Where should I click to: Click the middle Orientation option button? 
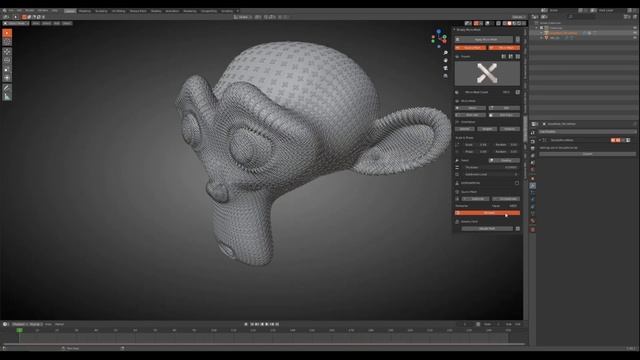(x=487, y=129)
